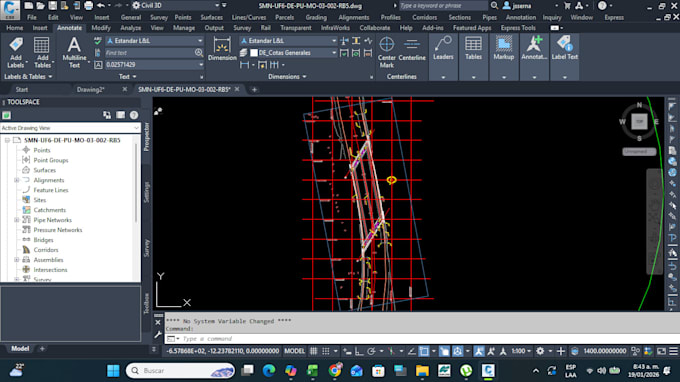Toggle the drawing grid display in status bar
The height and width of the screenshot is (382, 680).
pos(314,351)
